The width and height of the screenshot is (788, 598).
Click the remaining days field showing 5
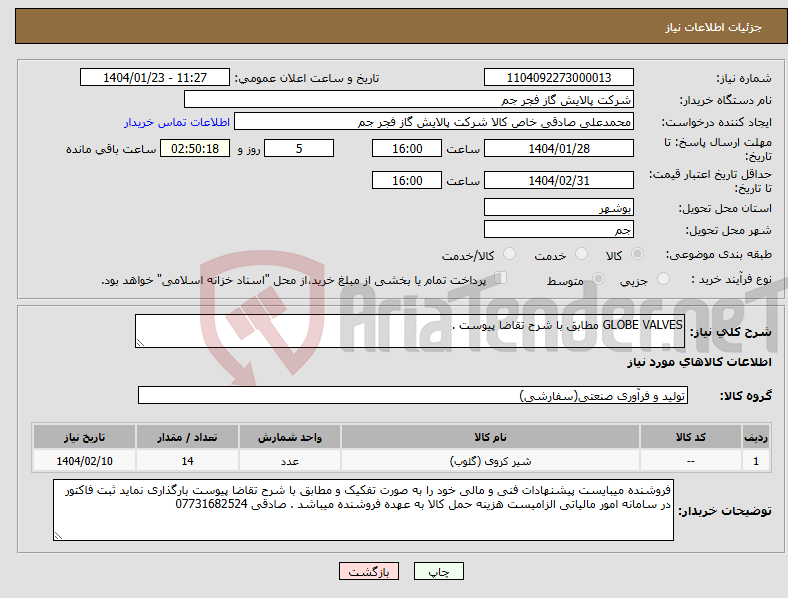coord(299,148)
